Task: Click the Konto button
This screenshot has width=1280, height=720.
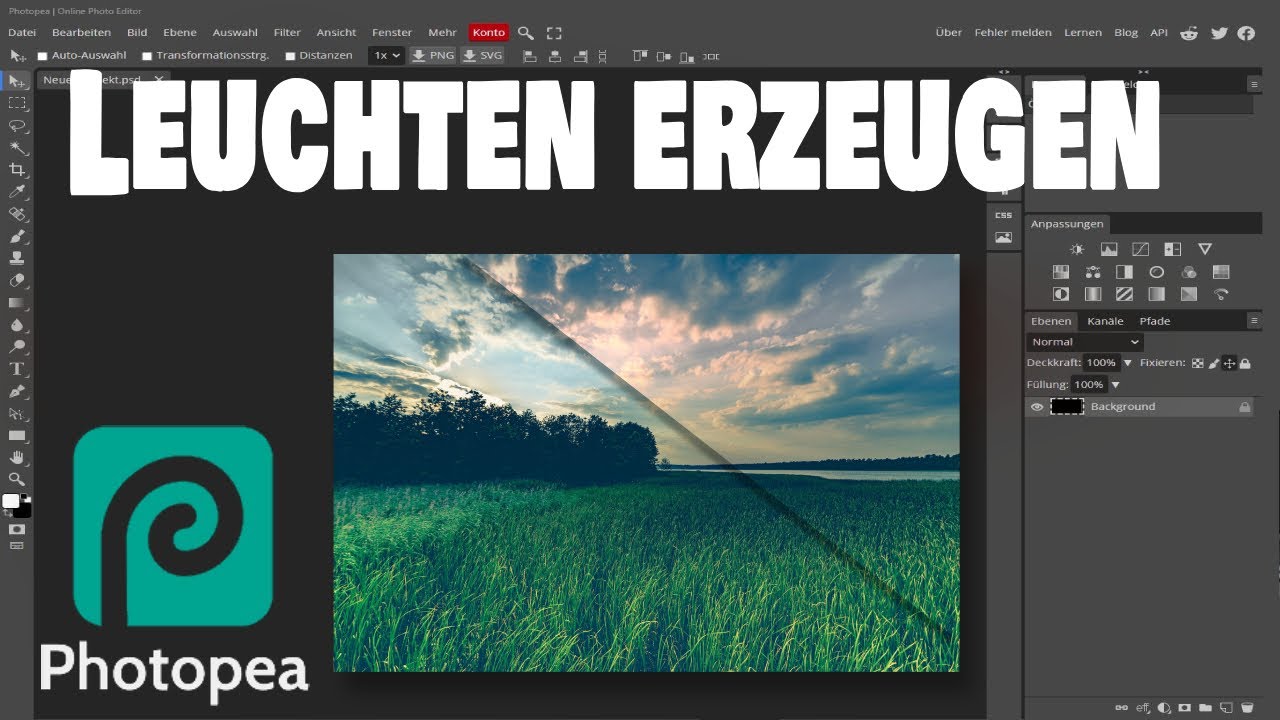Action: (489, 33)
